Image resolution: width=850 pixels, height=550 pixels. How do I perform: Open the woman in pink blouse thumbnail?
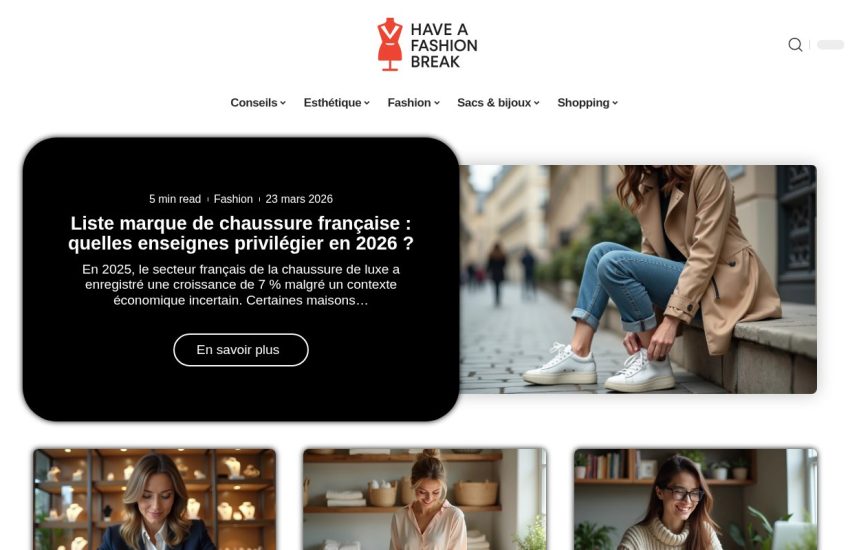(x=425, y=499)
